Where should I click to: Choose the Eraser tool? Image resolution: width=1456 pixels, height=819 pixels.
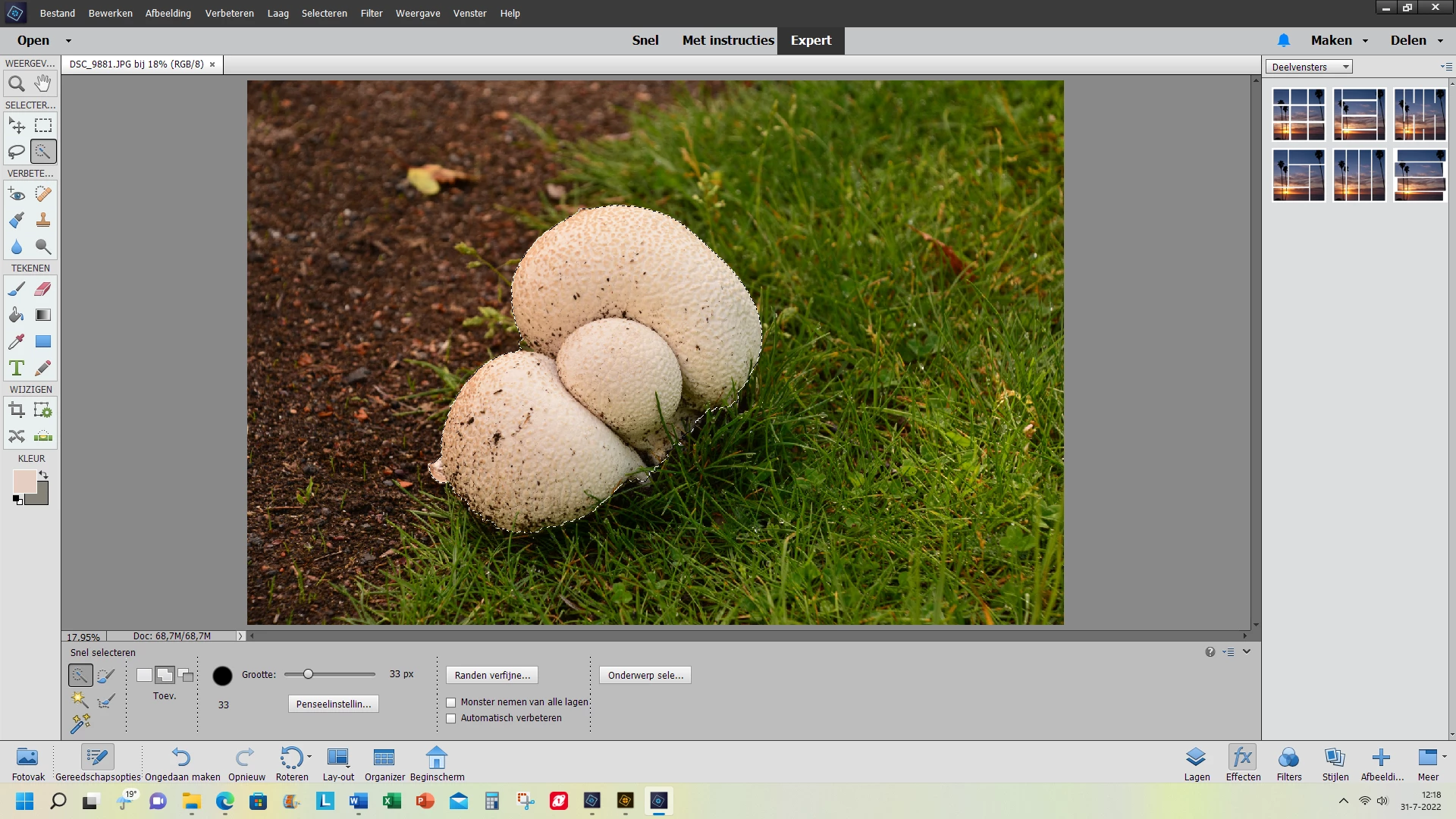click(x=43, y=289)
